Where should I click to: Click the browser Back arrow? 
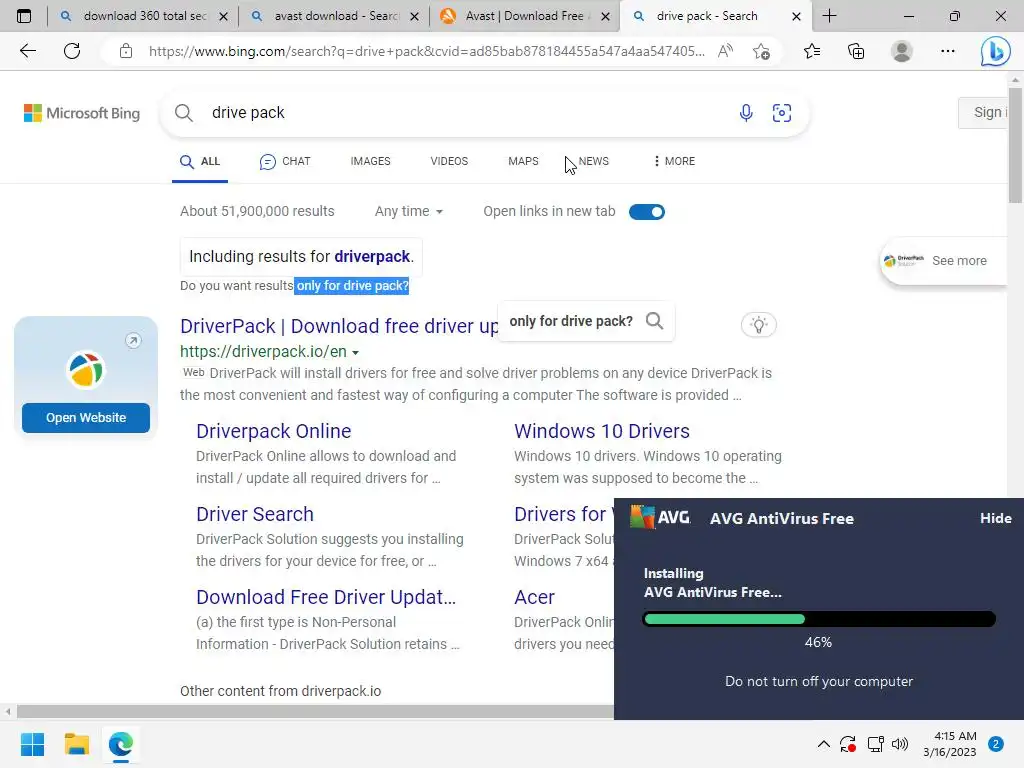pos(27,51)
